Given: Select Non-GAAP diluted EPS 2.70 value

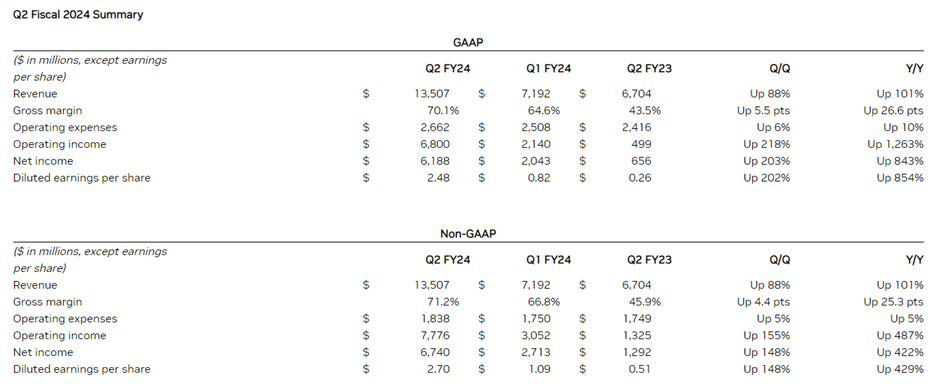Looking at the screenshot, I should coord(438,369).
